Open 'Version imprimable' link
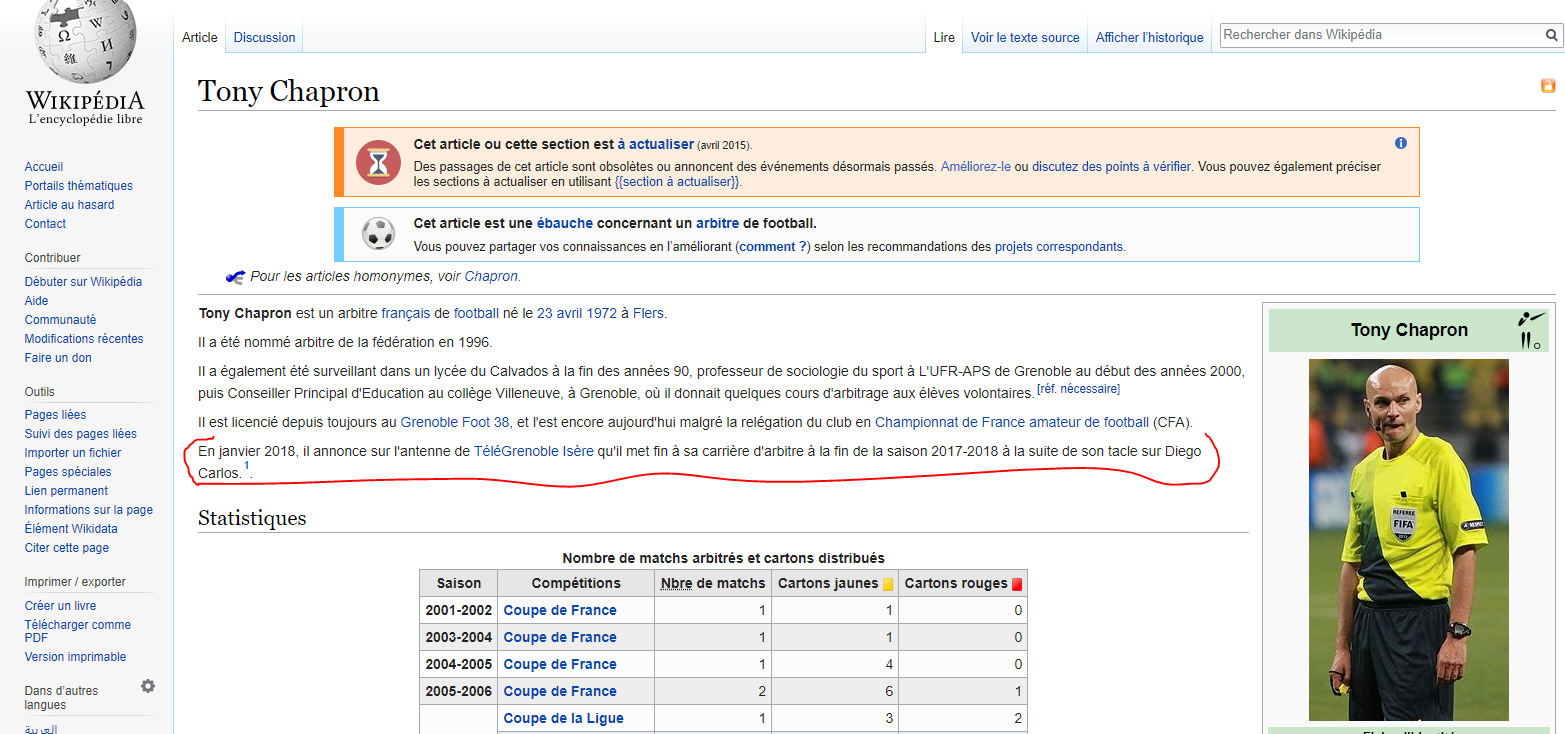The width and height of the screenshot is (1565, 734). 76,657
